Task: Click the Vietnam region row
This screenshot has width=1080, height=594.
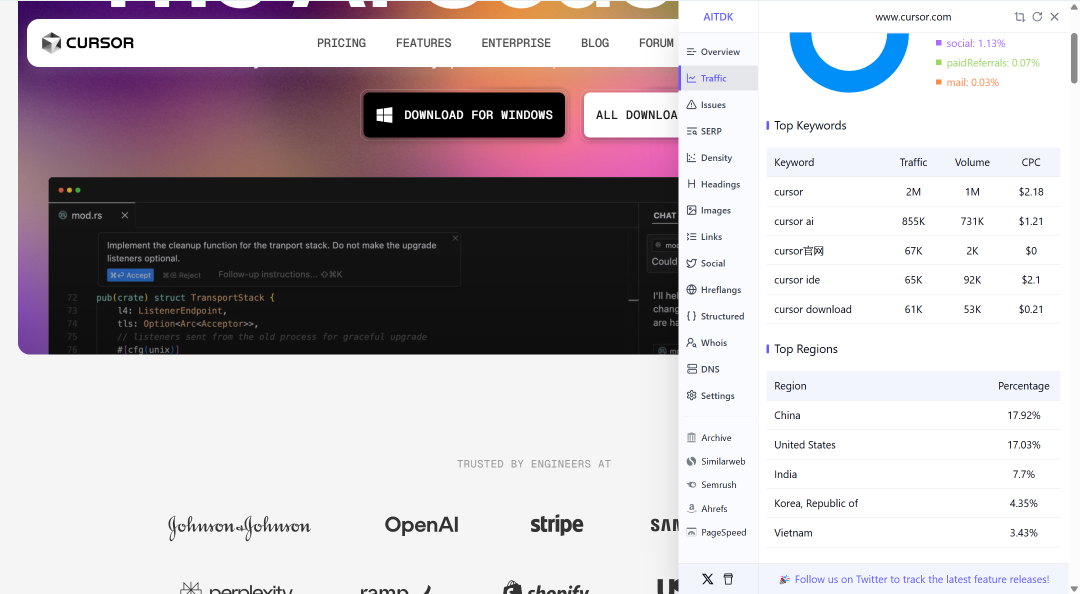Action: pos(913,533)
